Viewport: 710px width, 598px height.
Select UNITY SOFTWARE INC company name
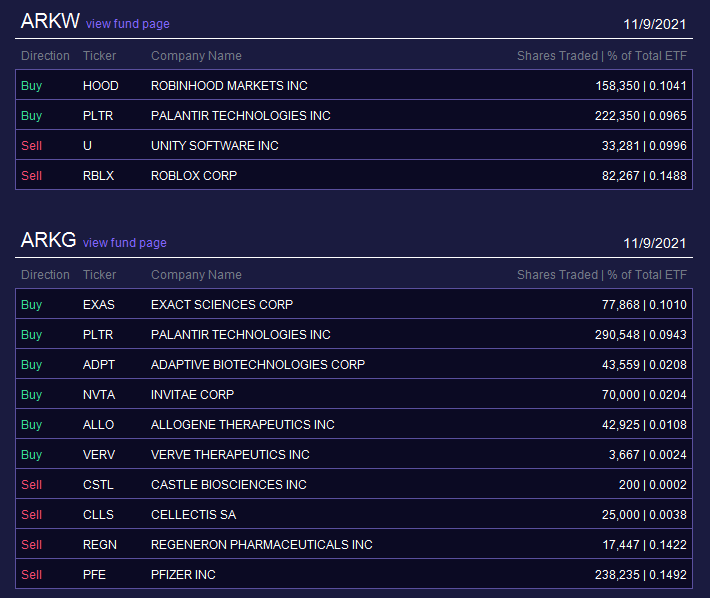(x=215, y=145)
